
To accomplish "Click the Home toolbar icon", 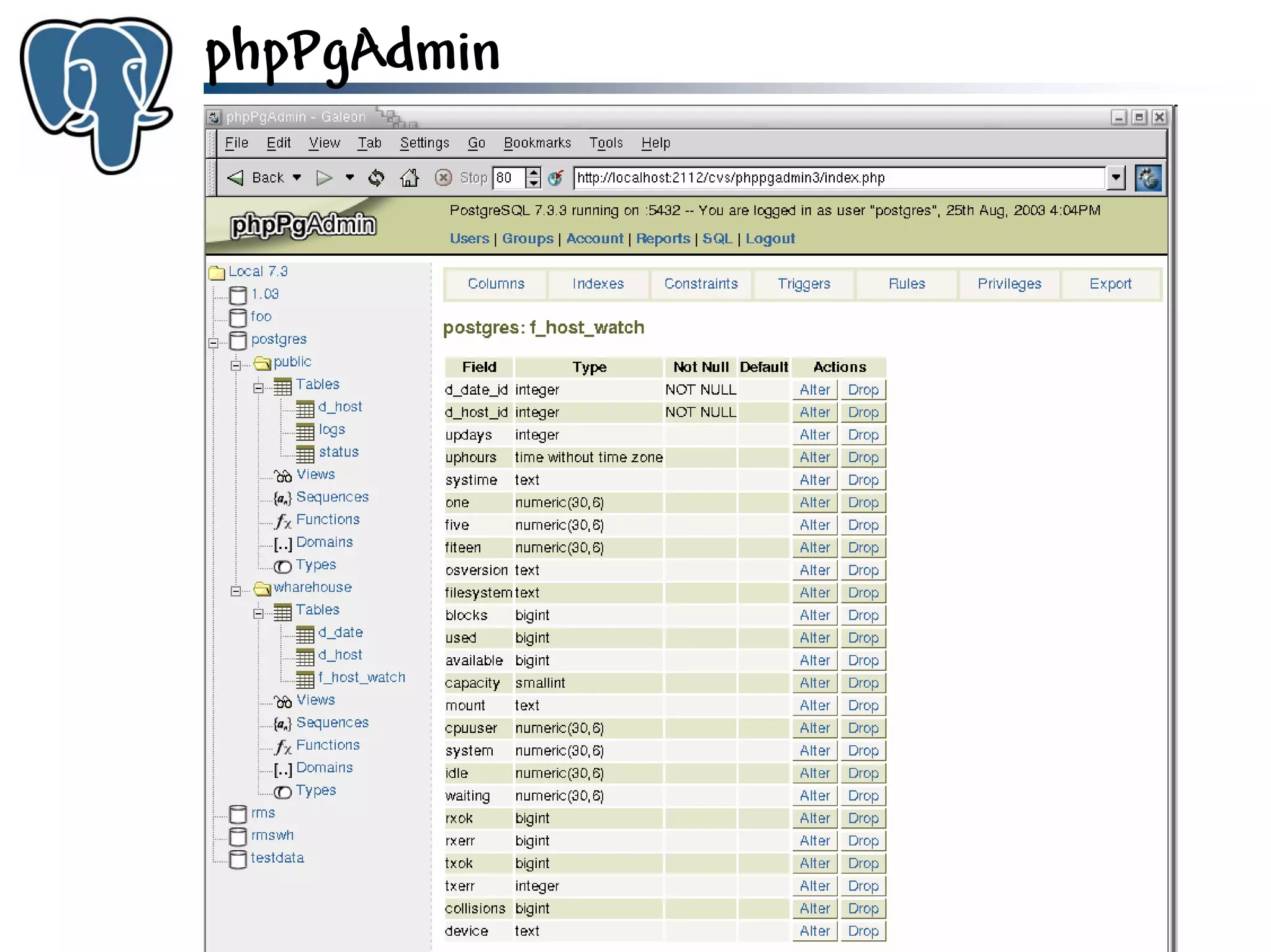I will click(409, 178).
